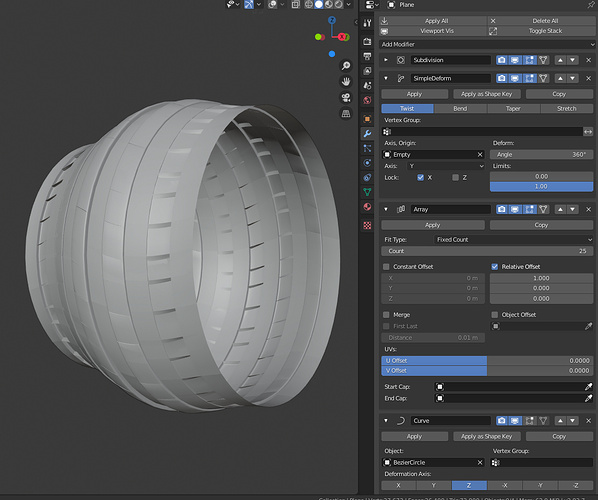
Task: Open the Scene properties tab icon
Action: click(367, 85)
